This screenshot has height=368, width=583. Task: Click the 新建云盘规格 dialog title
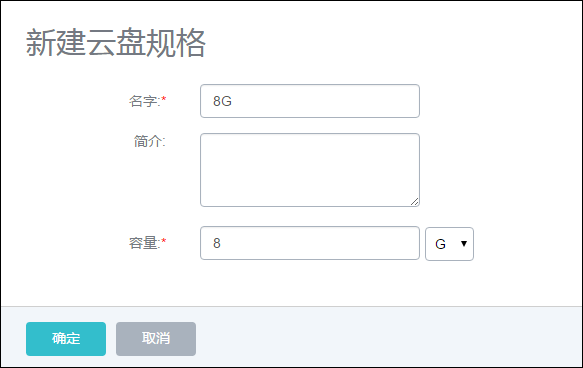116,43
